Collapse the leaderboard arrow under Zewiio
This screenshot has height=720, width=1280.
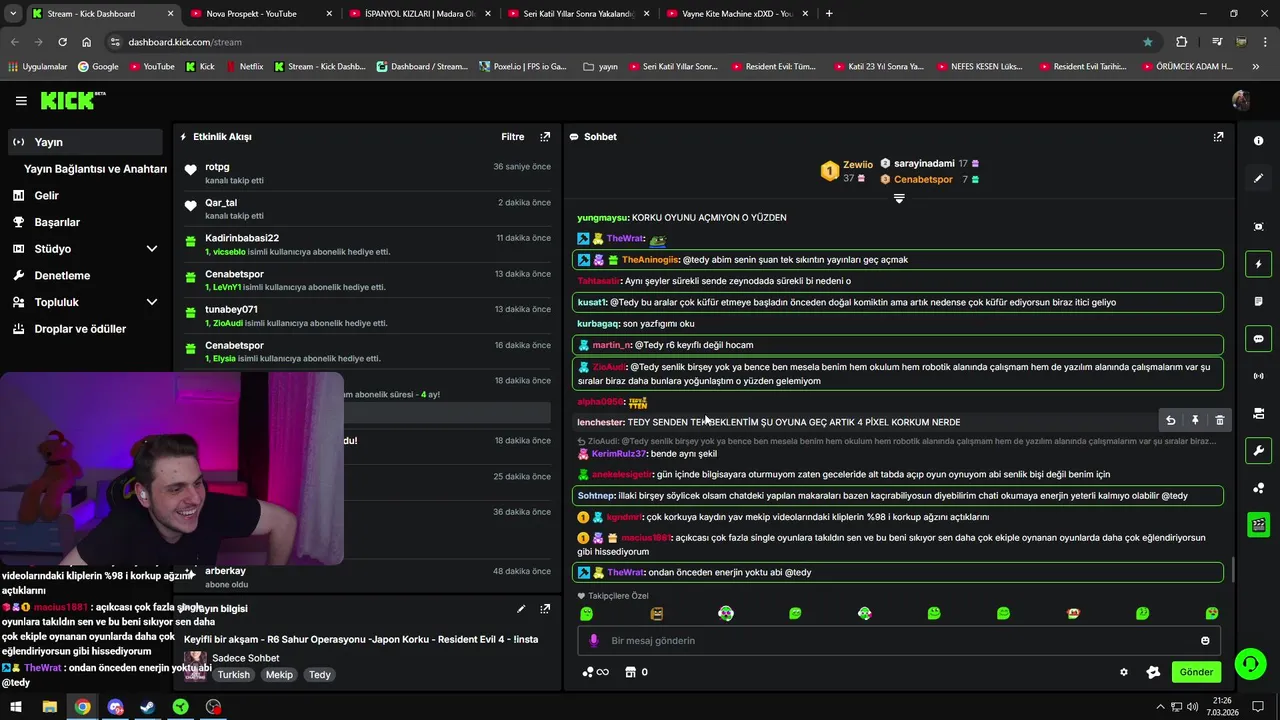(x=899, y=198)
